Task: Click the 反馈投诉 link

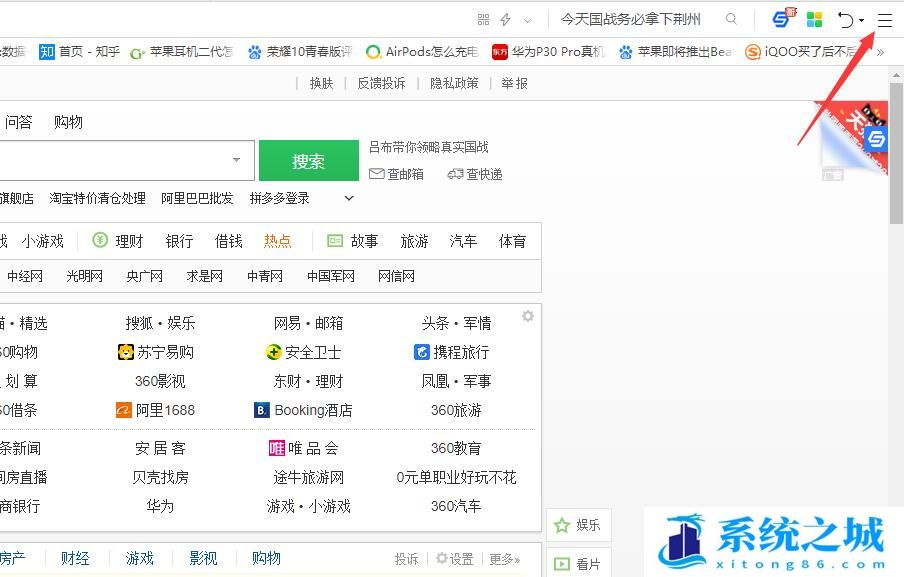Action: click(381, 84)
